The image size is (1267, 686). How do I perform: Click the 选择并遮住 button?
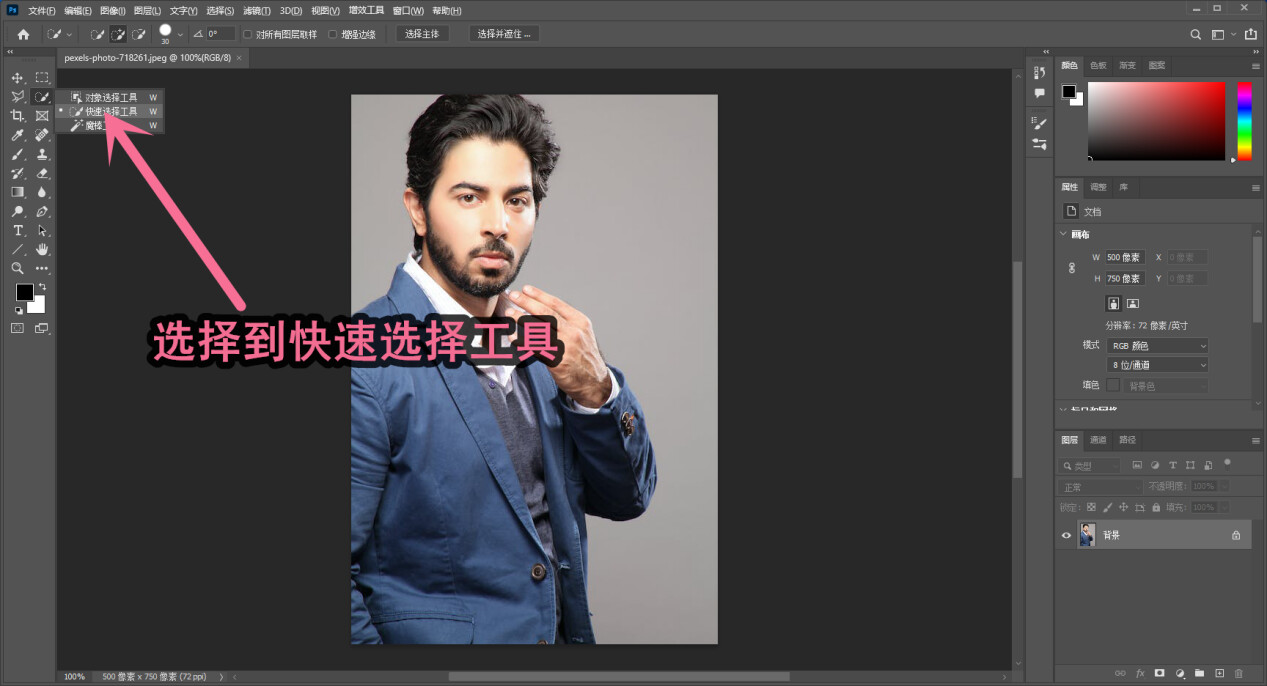click(505, 34)
